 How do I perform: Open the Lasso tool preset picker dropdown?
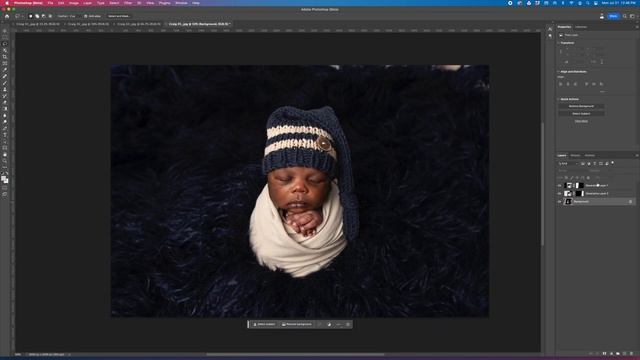click(19, 16)
